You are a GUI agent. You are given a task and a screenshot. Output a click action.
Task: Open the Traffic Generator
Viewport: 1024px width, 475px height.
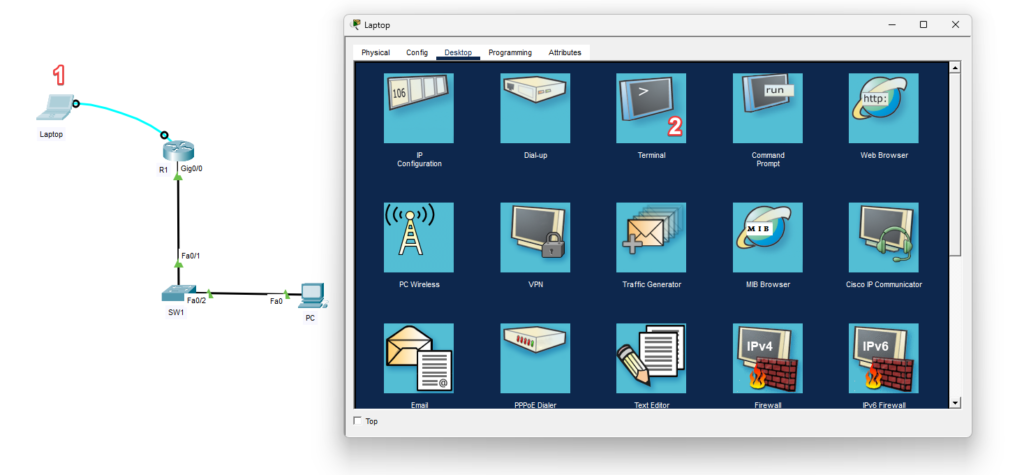(651, 237)
